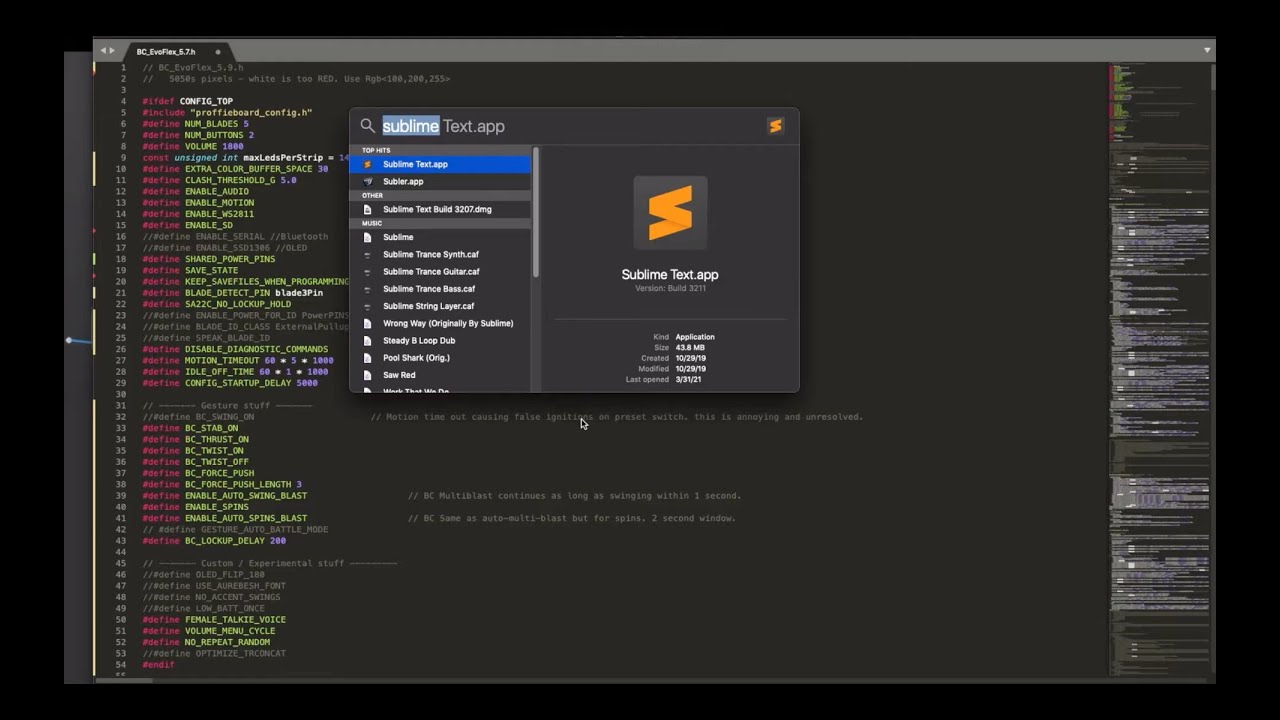This screenshot has height=720, width=1280.
Task: Click the Spotlight results list scrollbar
Action: pyautogui.click(x=536, y=212)
